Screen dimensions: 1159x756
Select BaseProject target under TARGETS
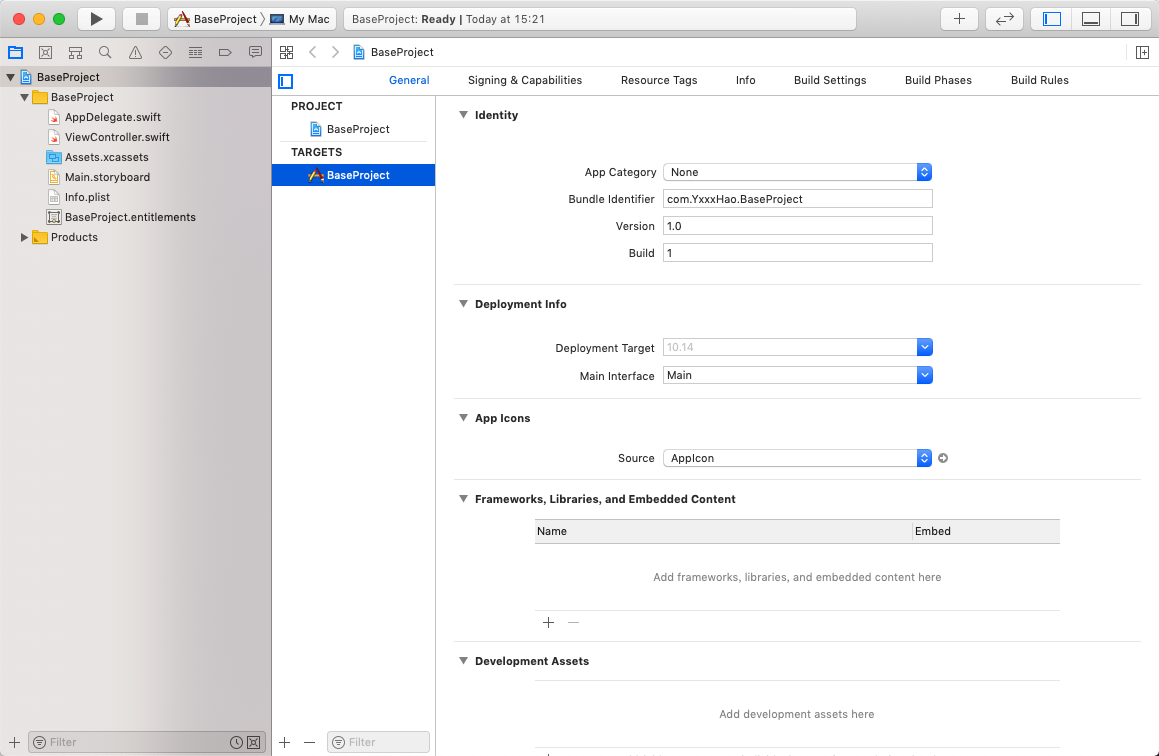[x=353, y=175]
